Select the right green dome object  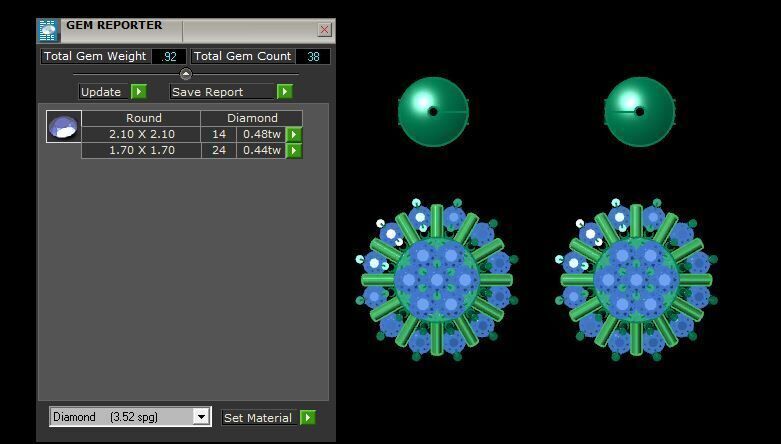(640, 112)
